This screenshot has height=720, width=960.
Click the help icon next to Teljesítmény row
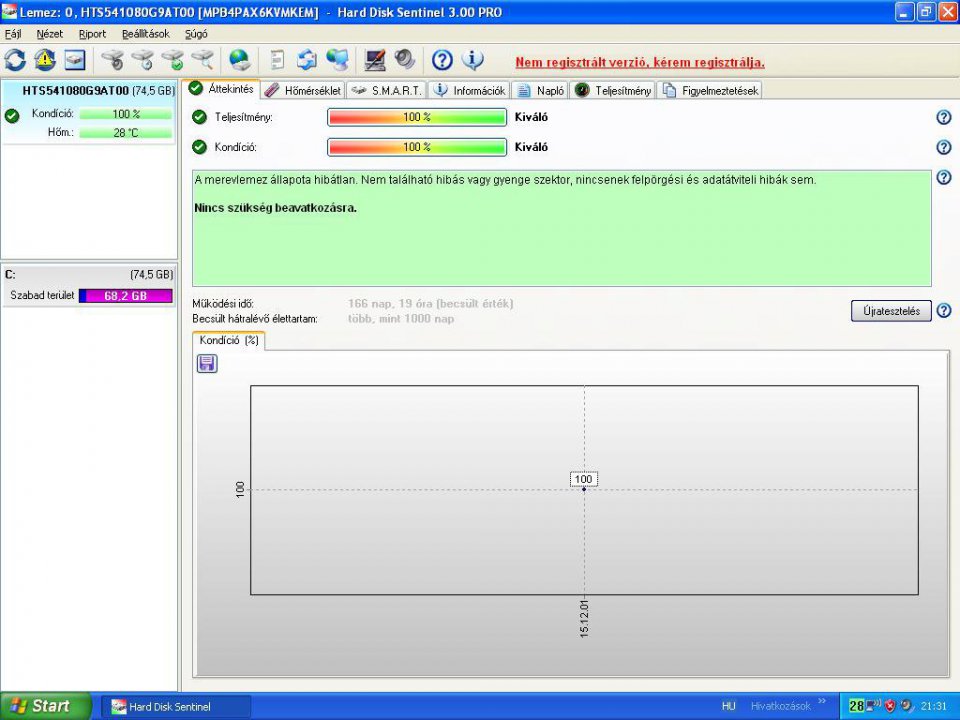tap(944, 117)
